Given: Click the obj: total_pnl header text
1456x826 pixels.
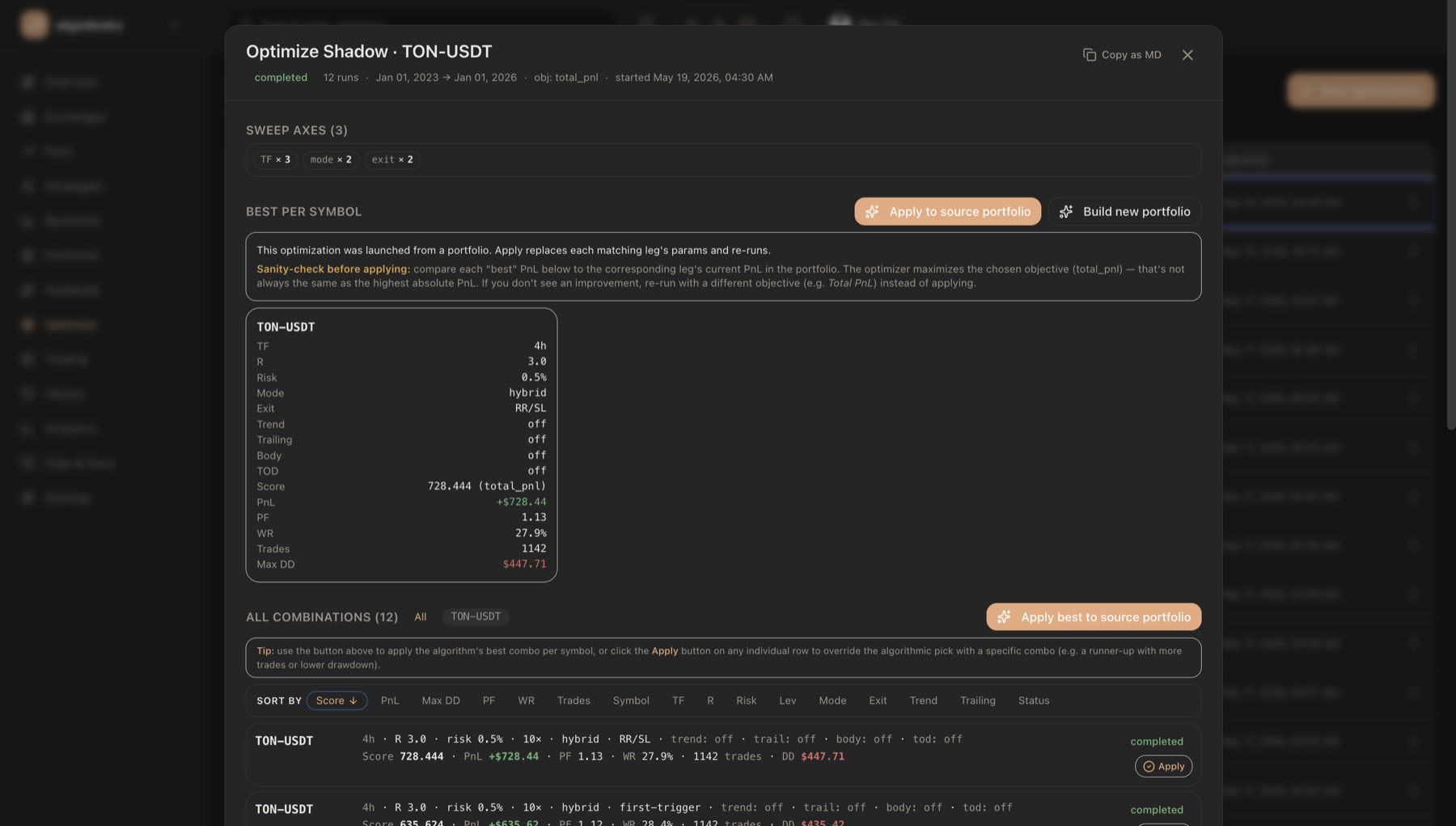Looking at the screenshot, I should pyautogui.click(x=565, y=78).
